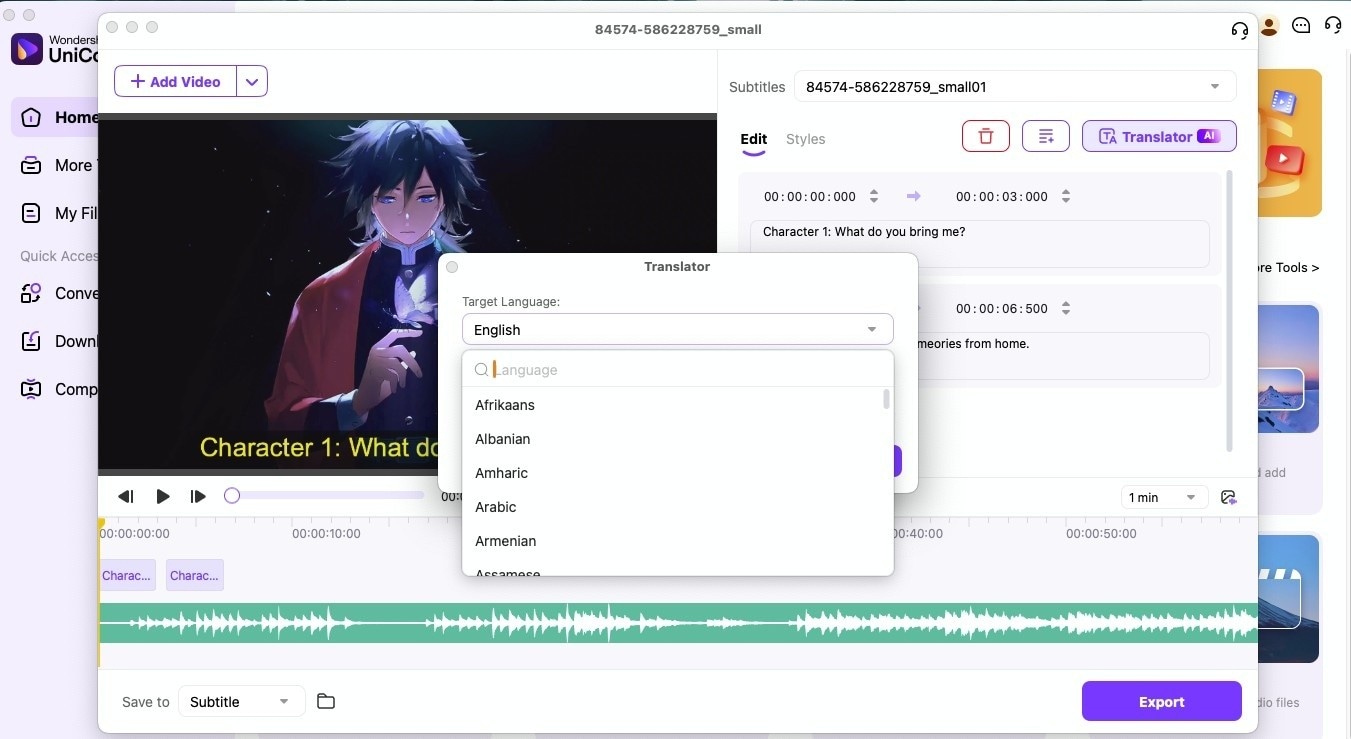Open the Target Language dropdown showing English
This screenshot has width=1351, height=739.
677,330
